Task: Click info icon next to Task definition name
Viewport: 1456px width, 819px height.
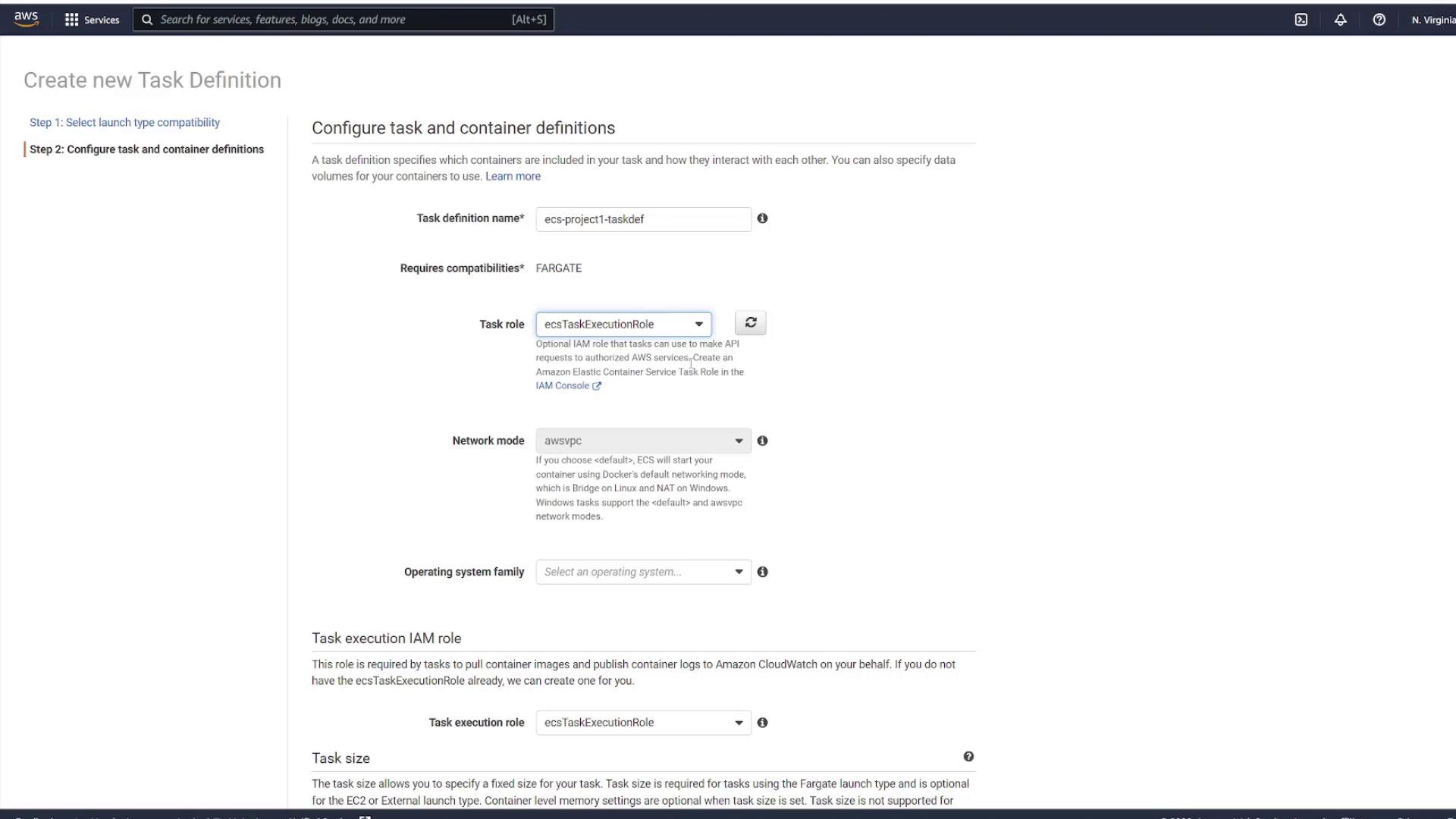Action: [763, 218]
